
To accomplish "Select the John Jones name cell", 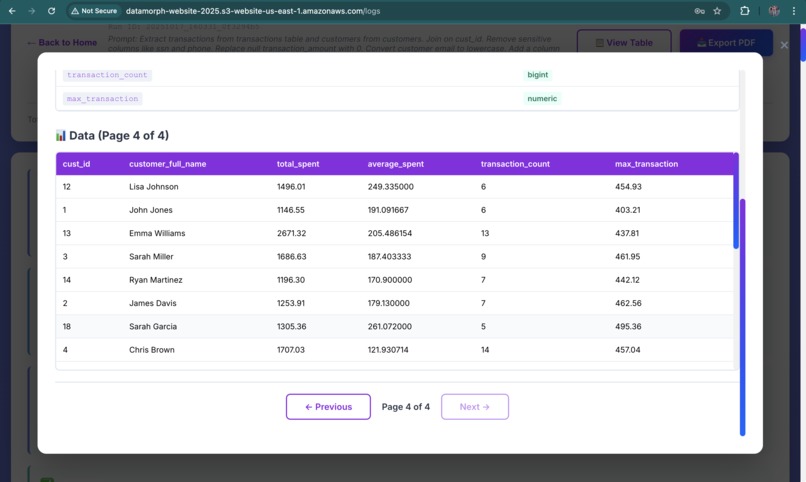I will click(151, 210).
